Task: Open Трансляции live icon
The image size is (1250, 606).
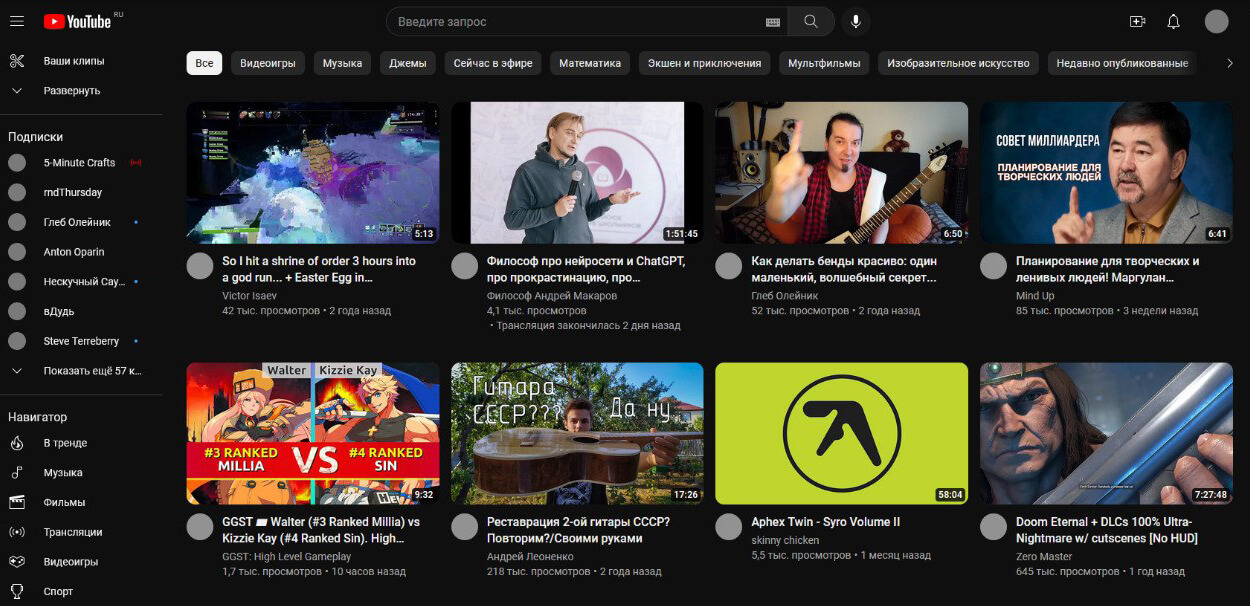Action: tap(17, 532)
